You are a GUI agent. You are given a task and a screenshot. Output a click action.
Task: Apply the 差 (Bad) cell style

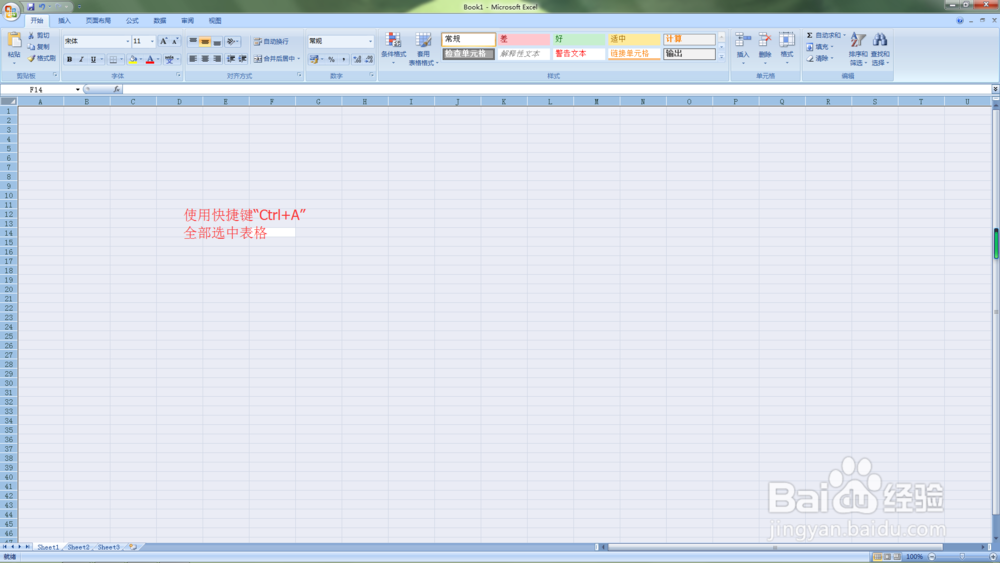point(523,39)
